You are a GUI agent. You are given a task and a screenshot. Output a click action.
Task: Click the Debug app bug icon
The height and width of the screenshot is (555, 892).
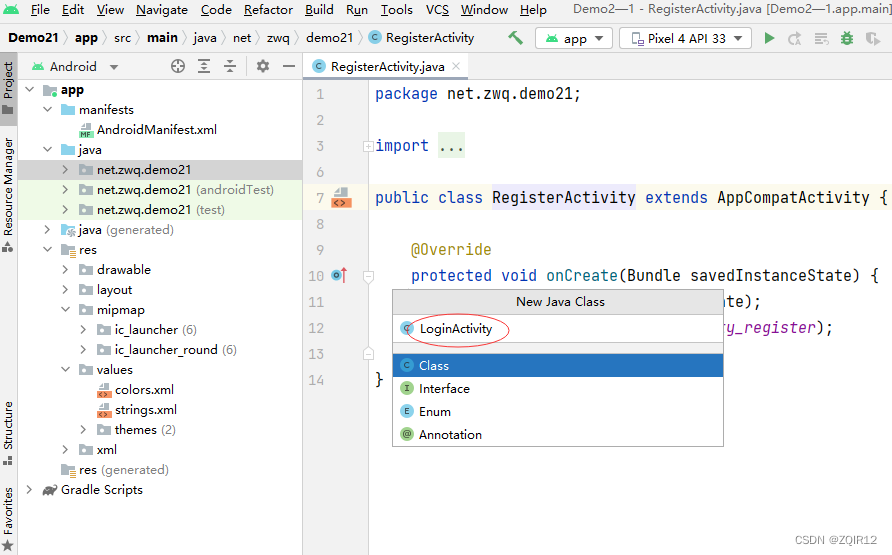[x=847, y=38]
